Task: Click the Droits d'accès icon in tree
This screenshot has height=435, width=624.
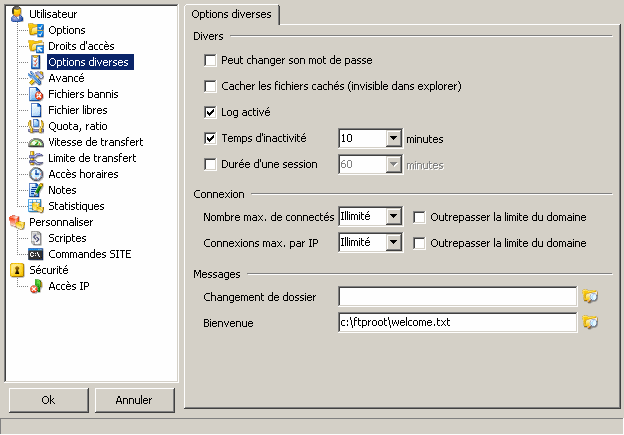Action: [36, 46]
